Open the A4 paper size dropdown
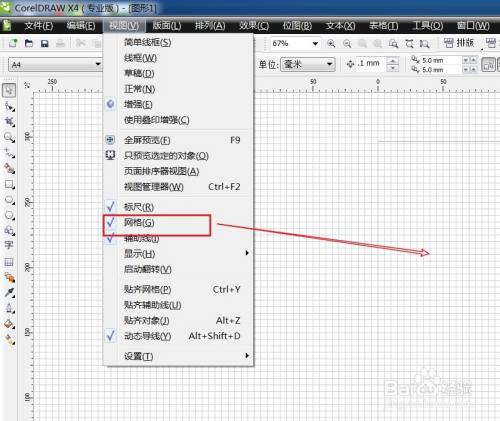This screenshot has width=500, height=421. (98, 64)
